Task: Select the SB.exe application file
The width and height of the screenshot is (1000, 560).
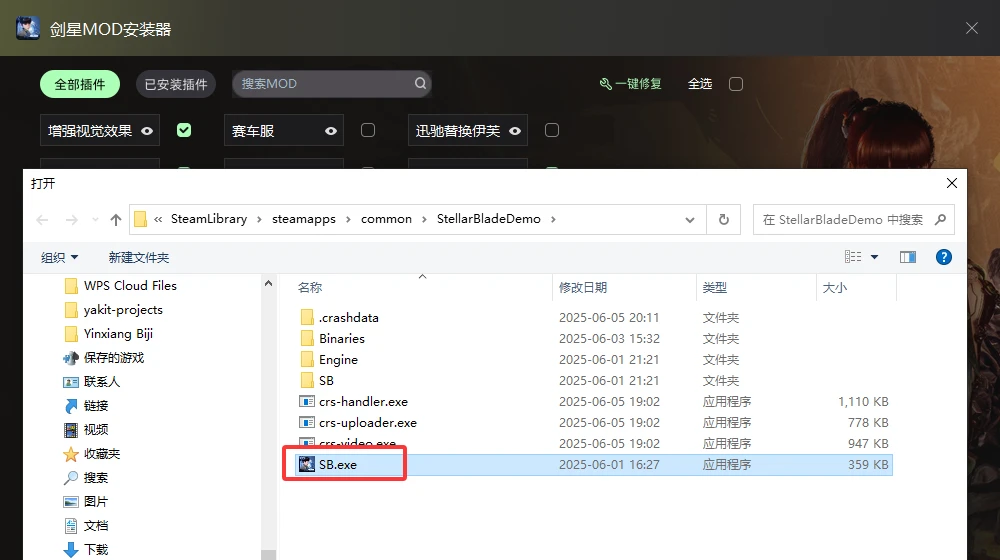Action: [x=340, y=465]
